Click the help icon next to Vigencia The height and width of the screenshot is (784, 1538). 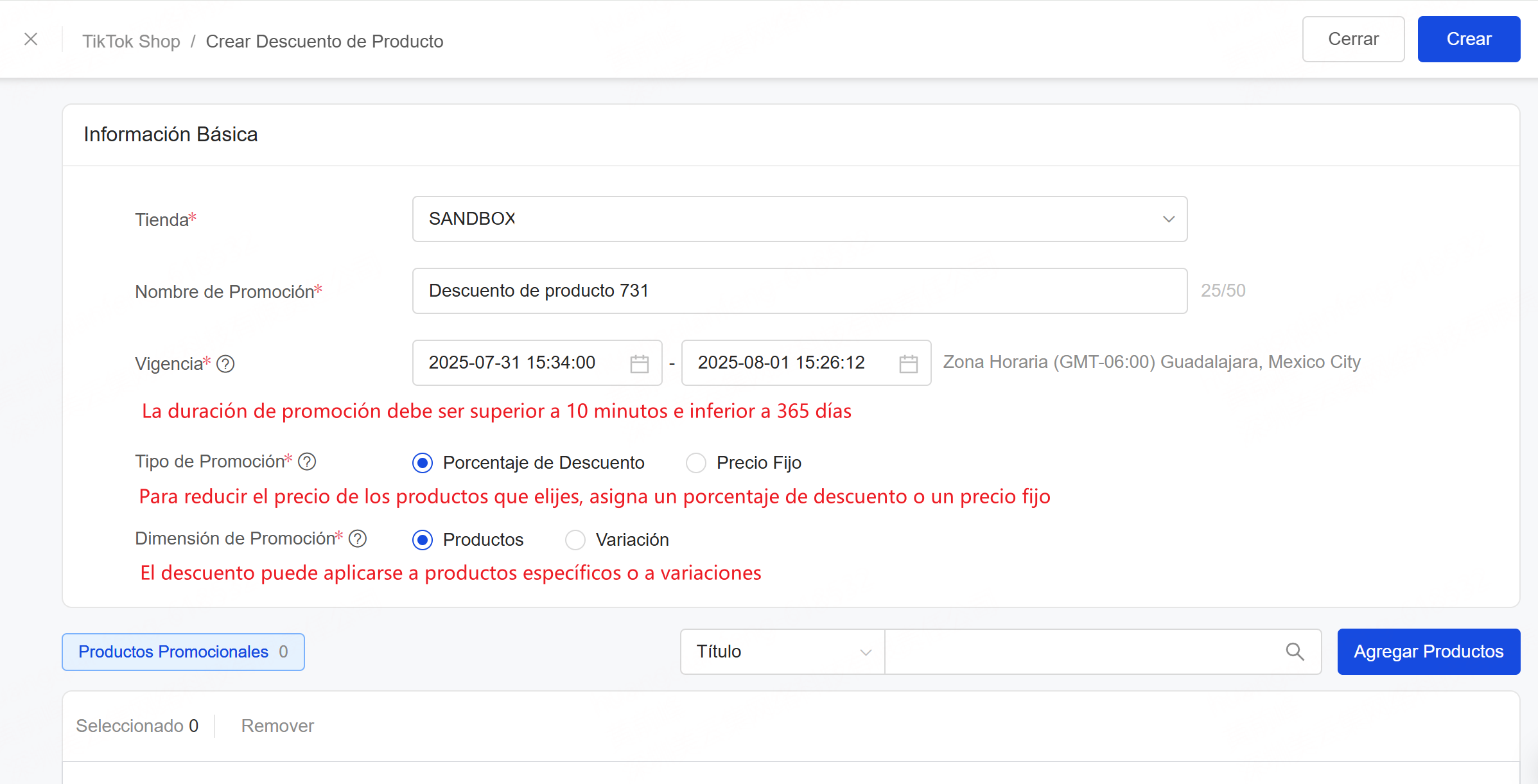pos(225,364)
